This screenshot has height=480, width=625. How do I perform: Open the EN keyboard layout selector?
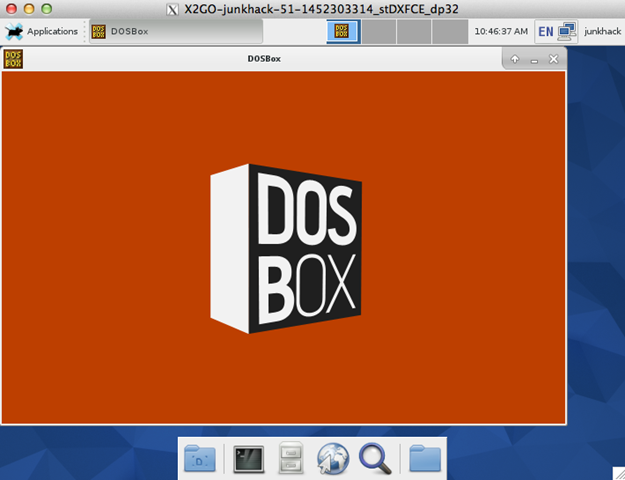(545, 31)
